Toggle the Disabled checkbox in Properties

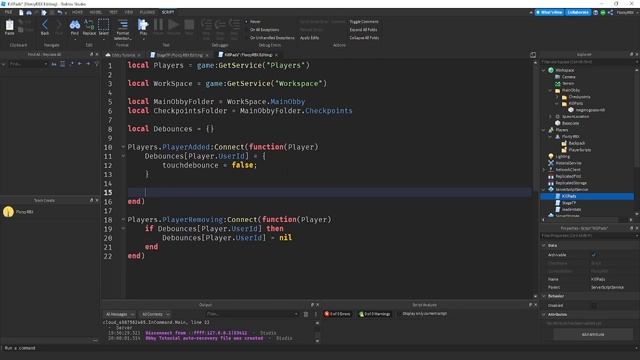click(x=594, y=306)
